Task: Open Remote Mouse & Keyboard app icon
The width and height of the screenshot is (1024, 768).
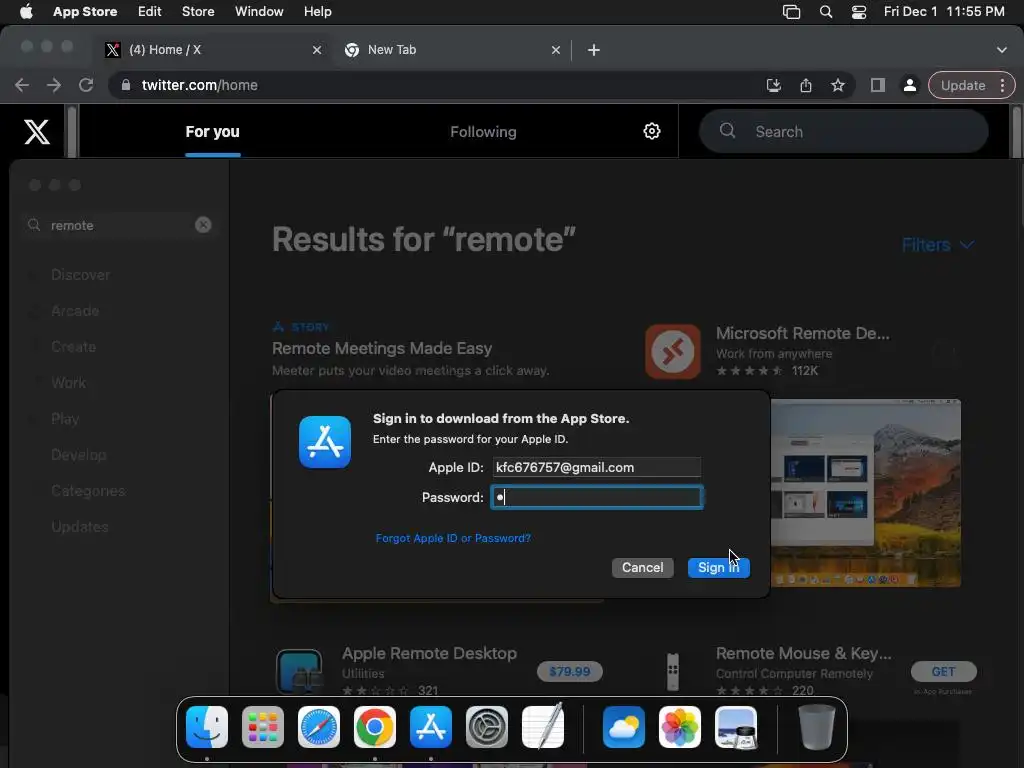Action: 673,671
